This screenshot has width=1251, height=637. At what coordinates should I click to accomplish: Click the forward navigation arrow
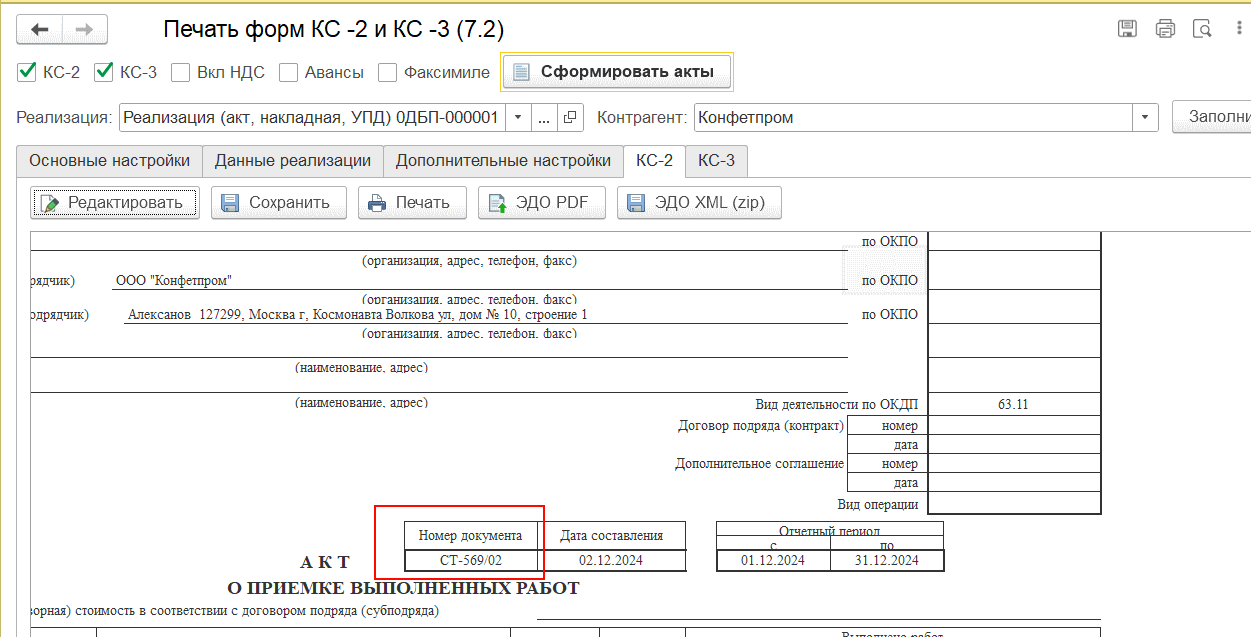pyautogui.click(x=84, y=29)
